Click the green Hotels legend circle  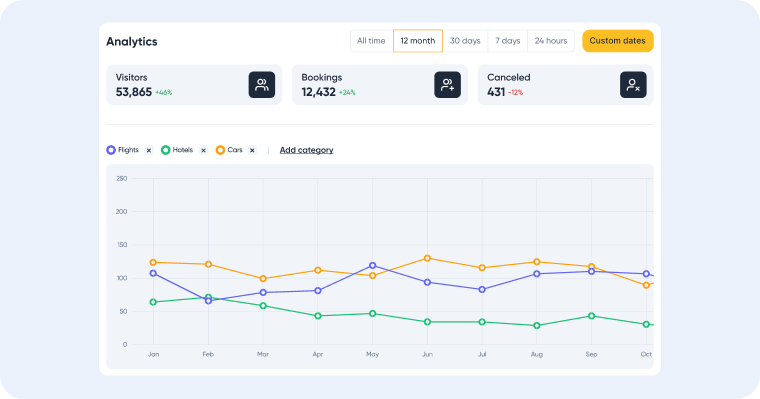[166, 150]
